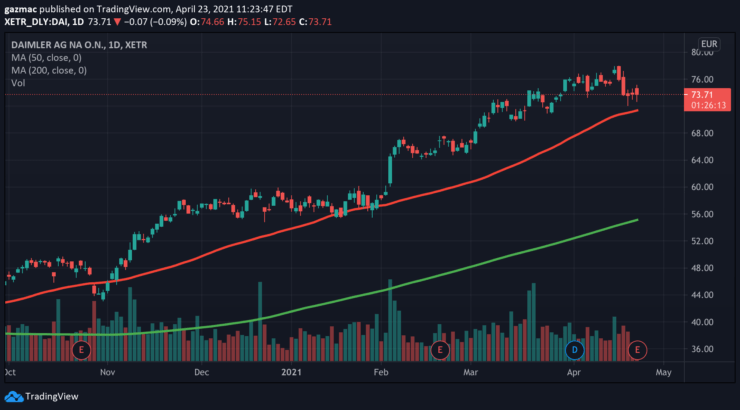
Task: Click the L:72.65 low value in header
Action: [x=280, y=22]
